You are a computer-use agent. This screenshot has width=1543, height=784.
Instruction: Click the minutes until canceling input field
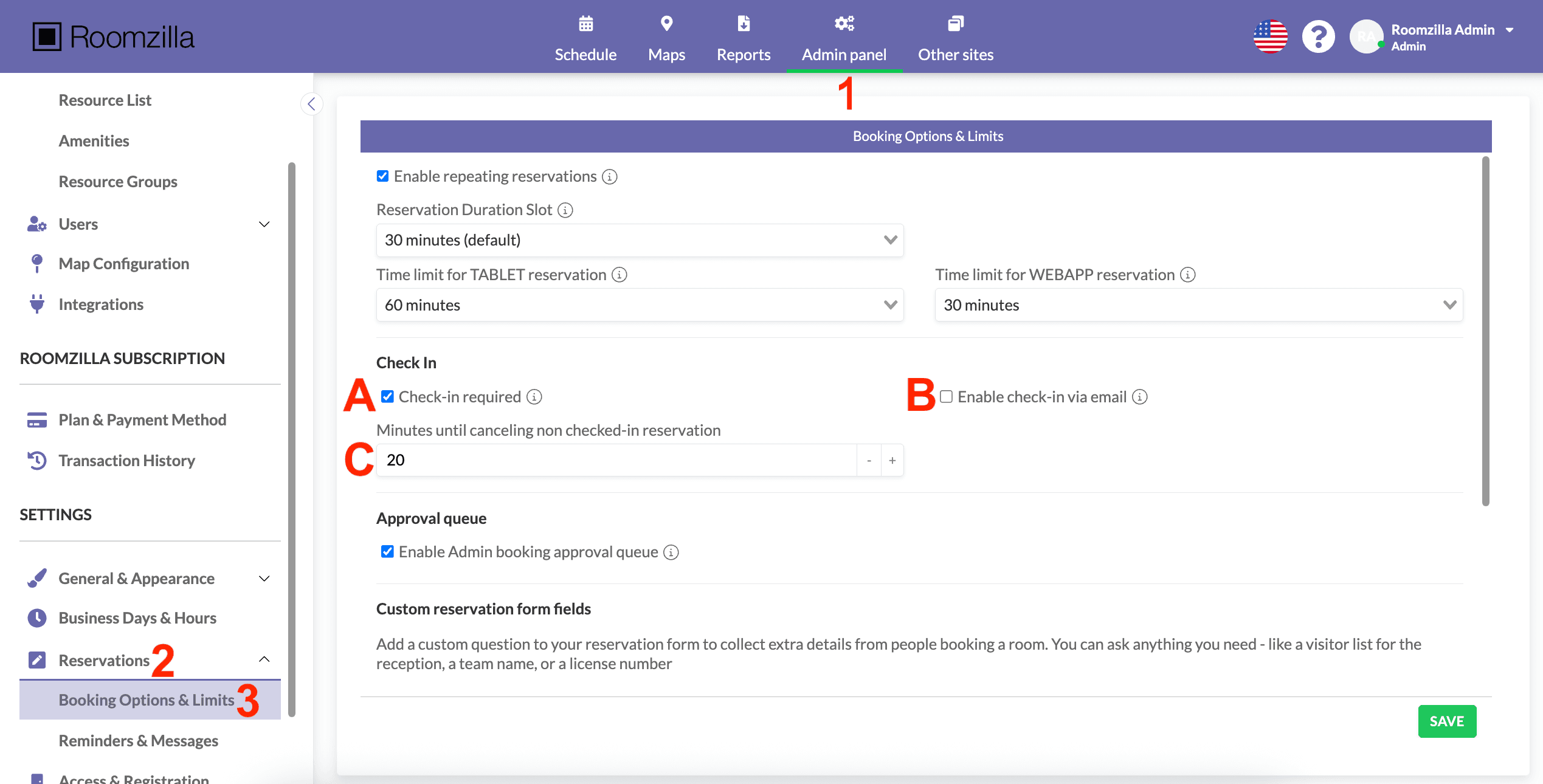615,461
